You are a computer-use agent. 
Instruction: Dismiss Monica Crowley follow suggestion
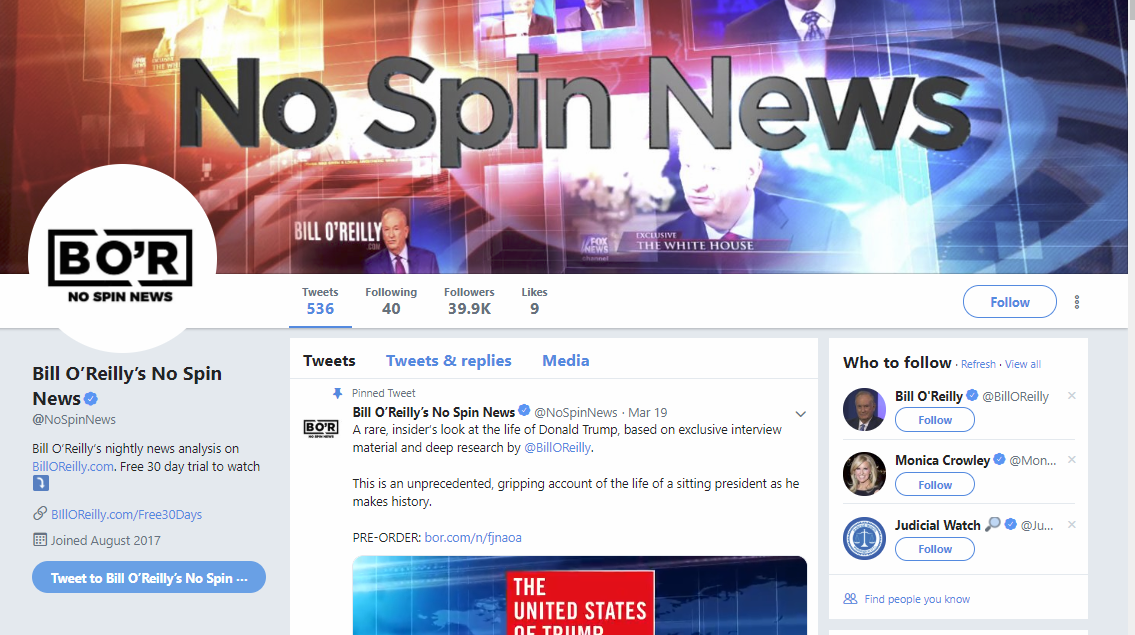click(1071, 460)
